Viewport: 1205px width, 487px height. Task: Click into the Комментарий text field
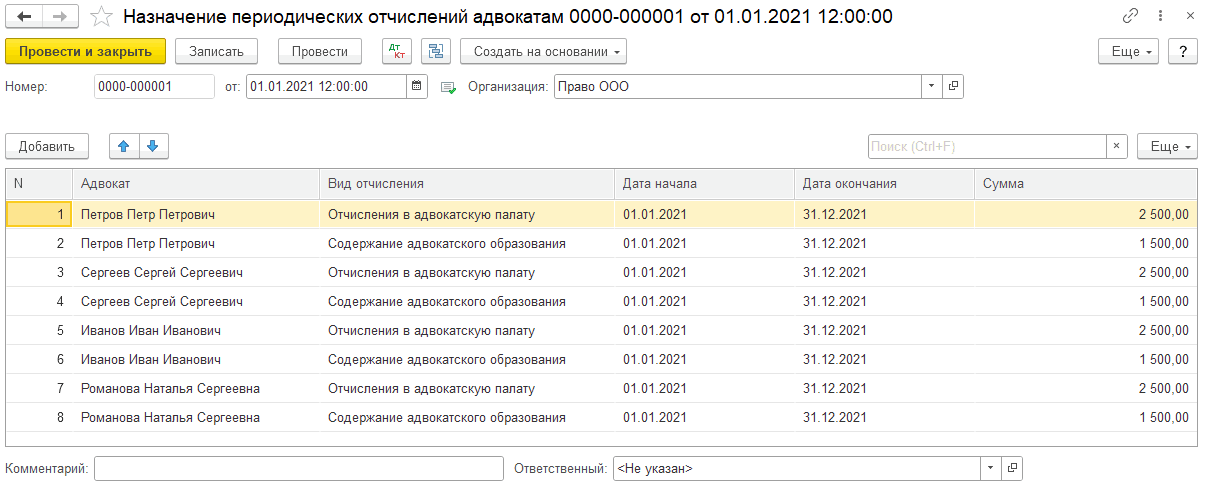coord(299,468)
